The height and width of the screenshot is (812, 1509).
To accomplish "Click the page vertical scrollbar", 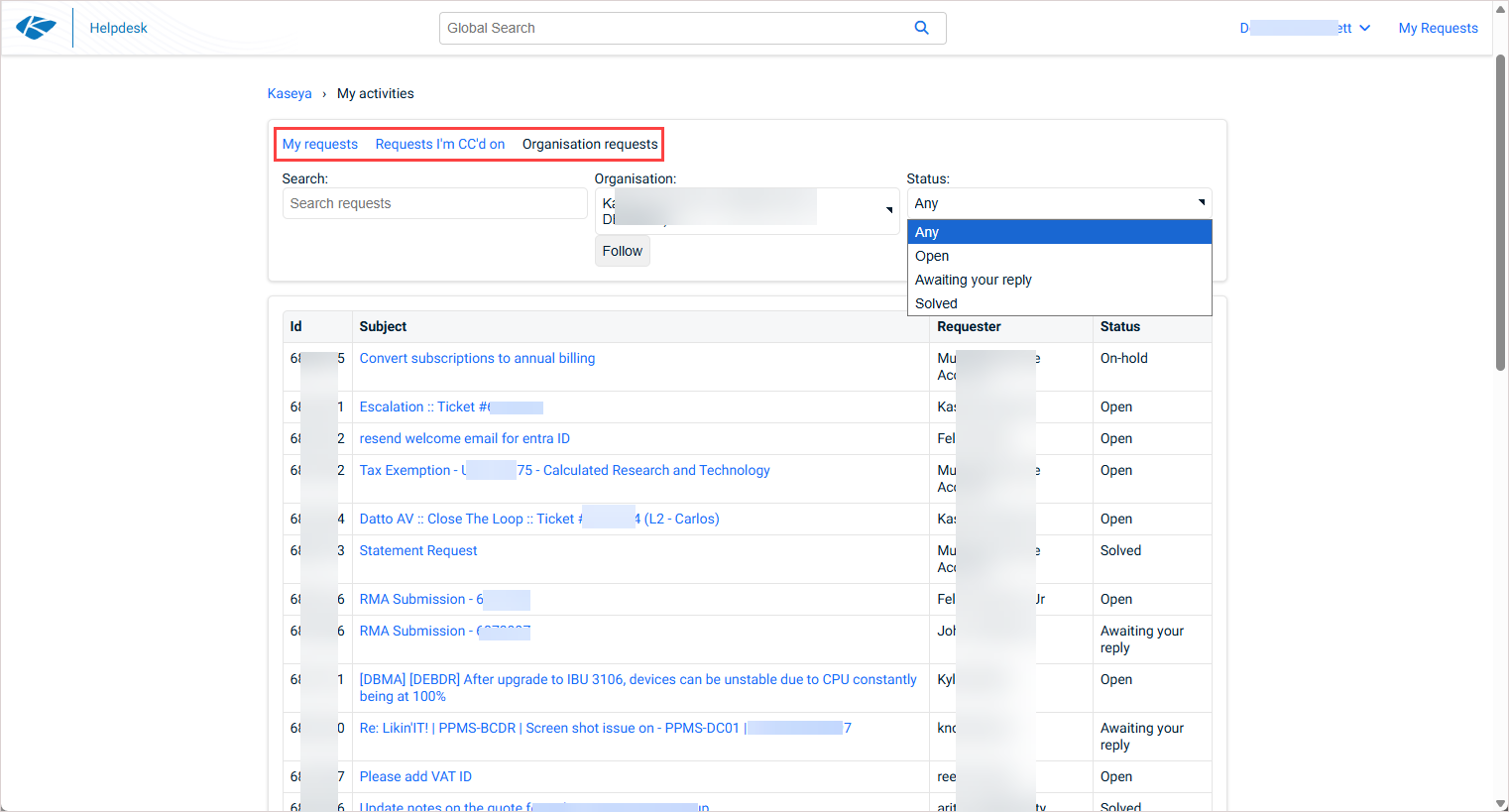I will coord(1500,213).
